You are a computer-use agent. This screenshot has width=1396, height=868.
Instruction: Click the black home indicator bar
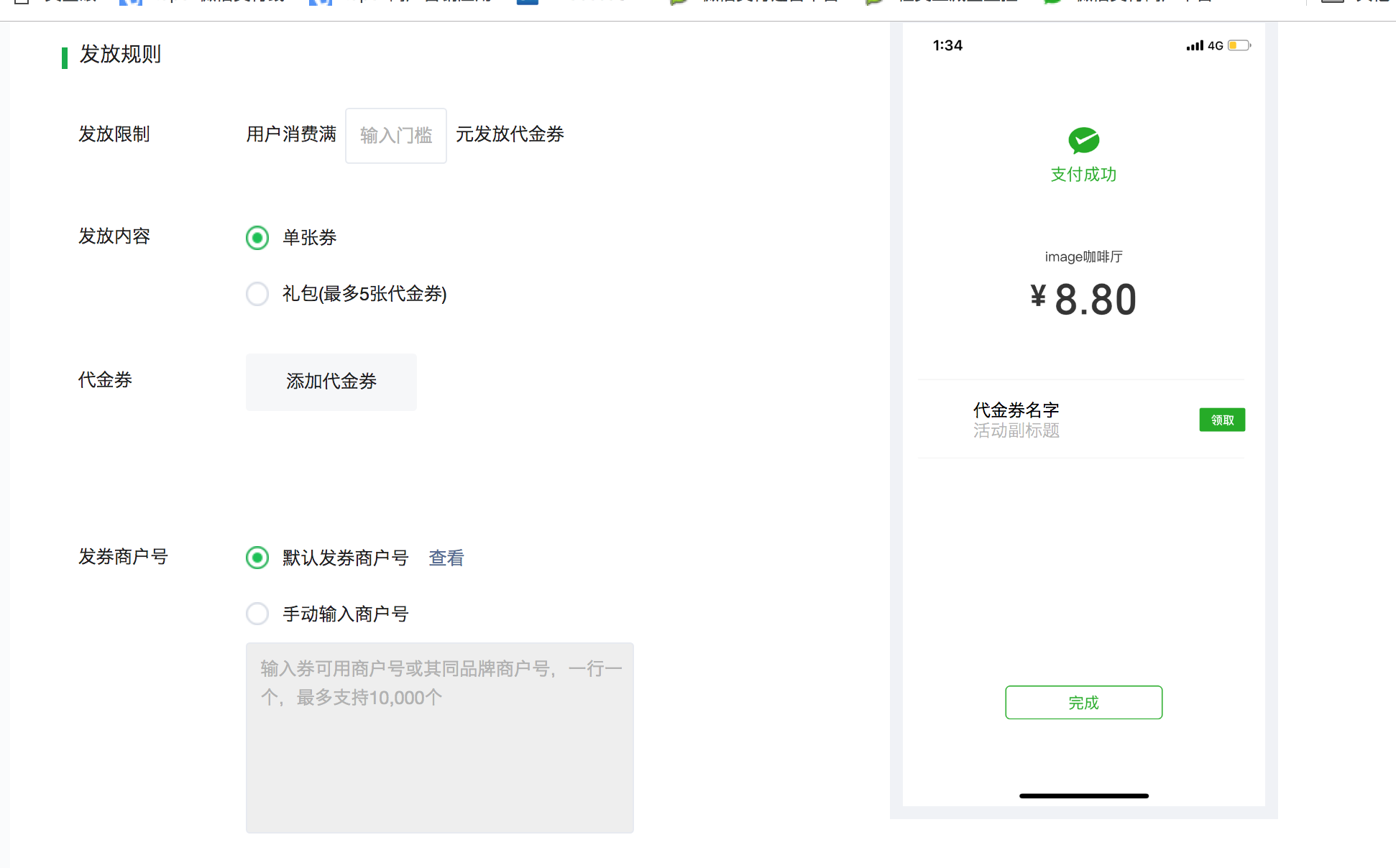1083,795
